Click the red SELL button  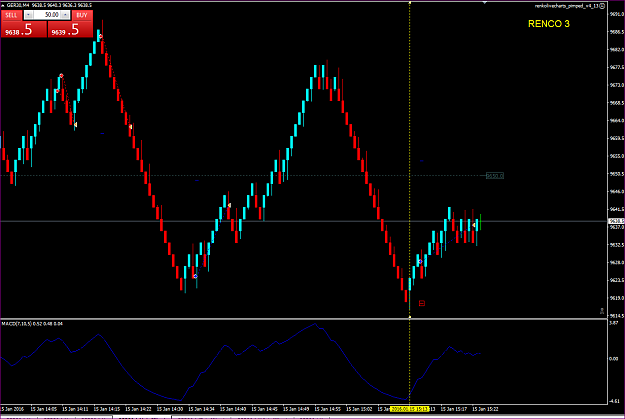tap(11, 15)
